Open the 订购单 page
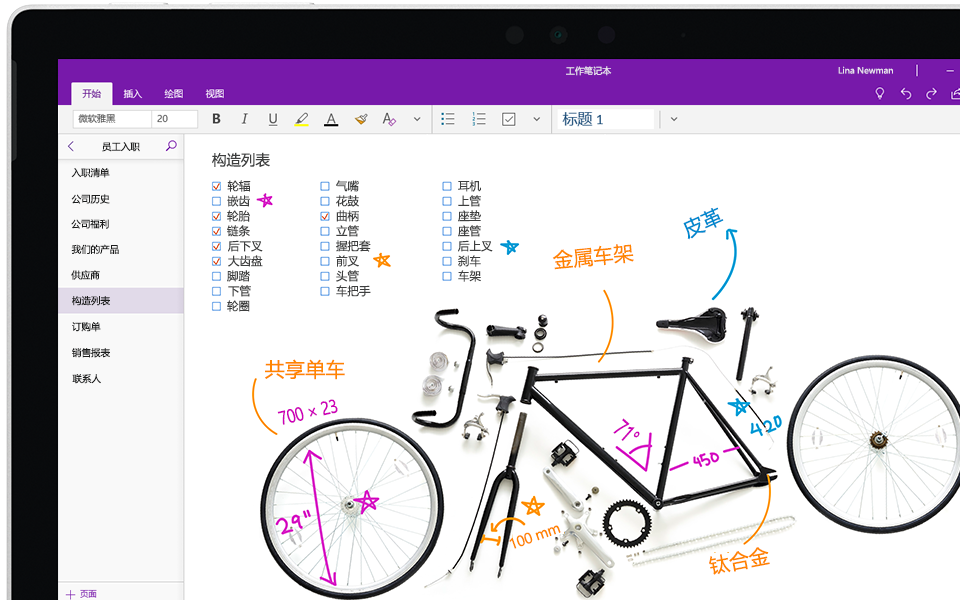Viewport: 960px width, 600px height. pos(121,326)
